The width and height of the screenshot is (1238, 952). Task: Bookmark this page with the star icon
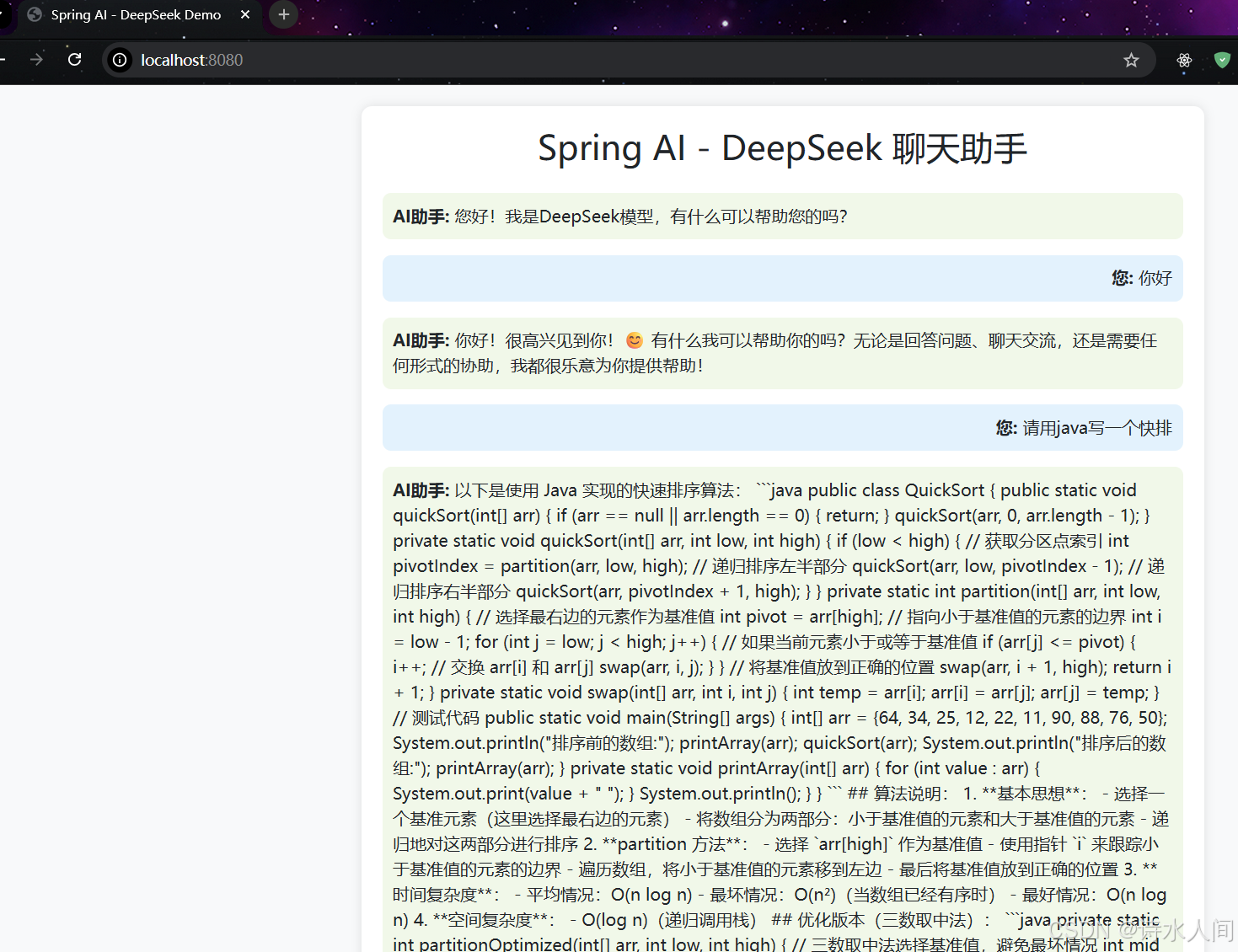click(x=1131, y=60)
